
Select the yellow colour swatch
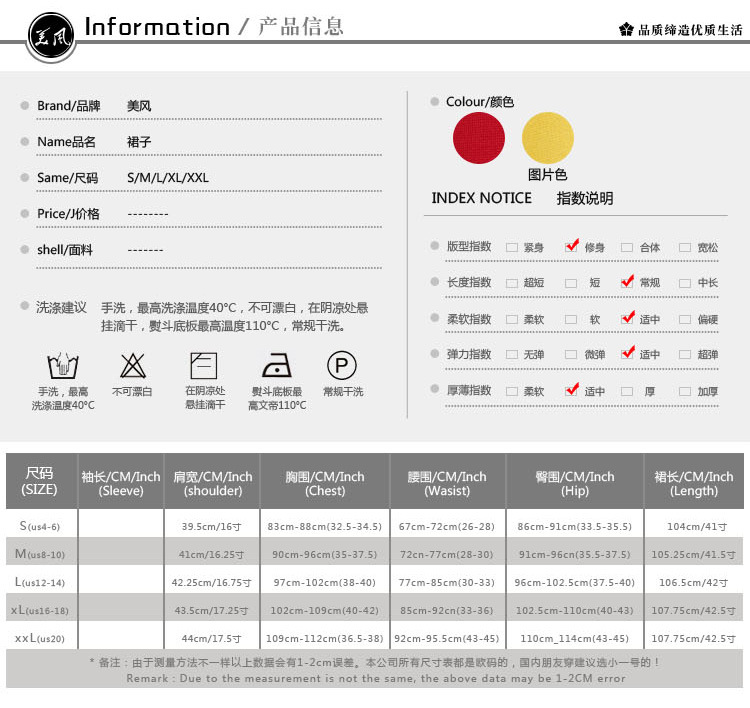[x=548, y=138]
